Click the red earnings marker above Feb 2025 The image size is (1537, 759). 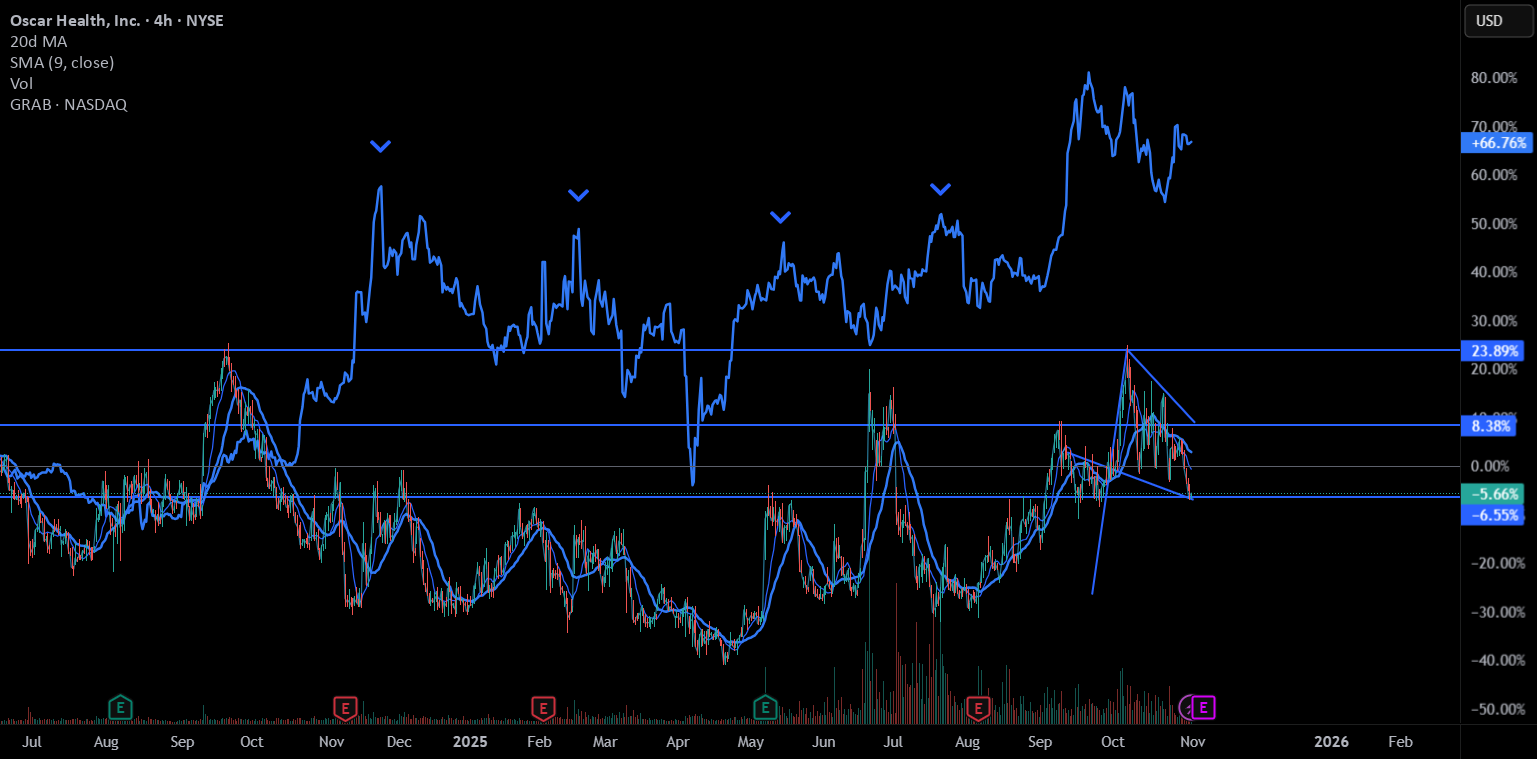pos(543,708)
